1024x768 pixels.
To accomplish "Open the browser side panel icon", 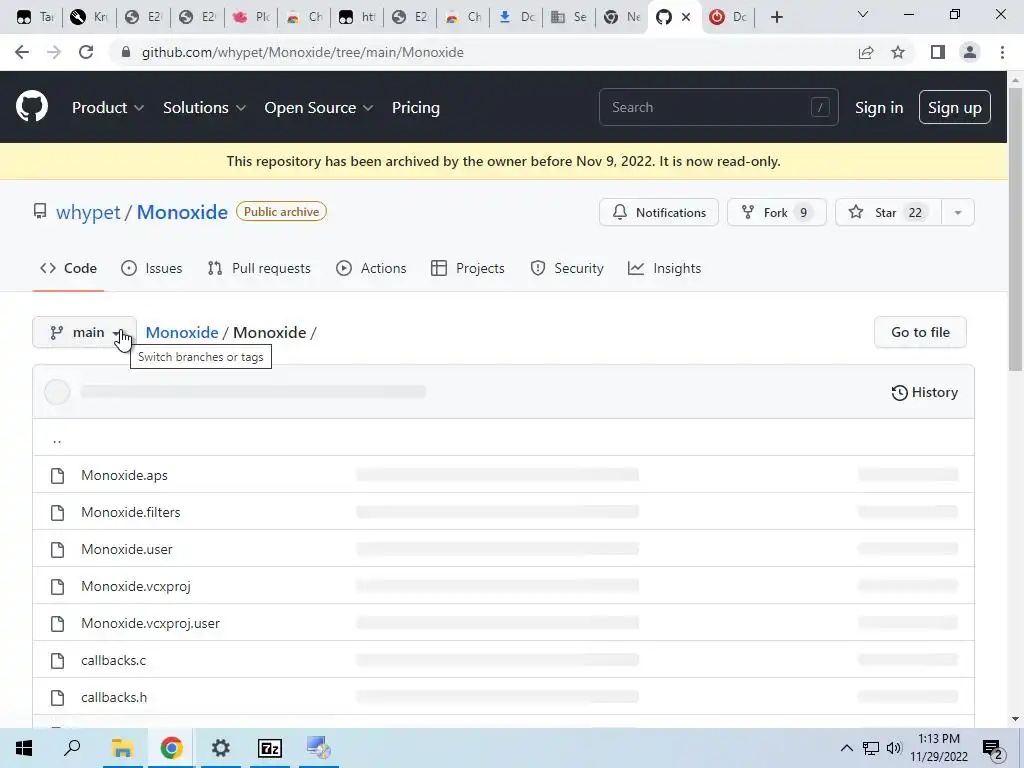I will [938, 52].
